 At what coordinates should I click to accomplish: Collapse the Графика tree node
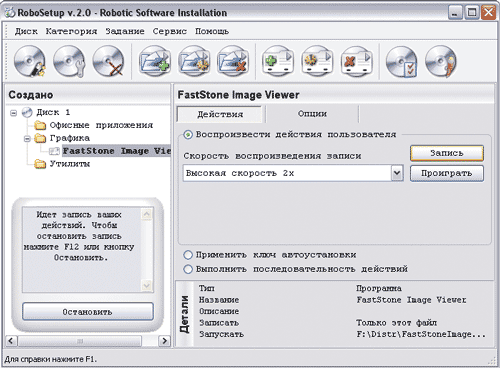click(27, 139)
